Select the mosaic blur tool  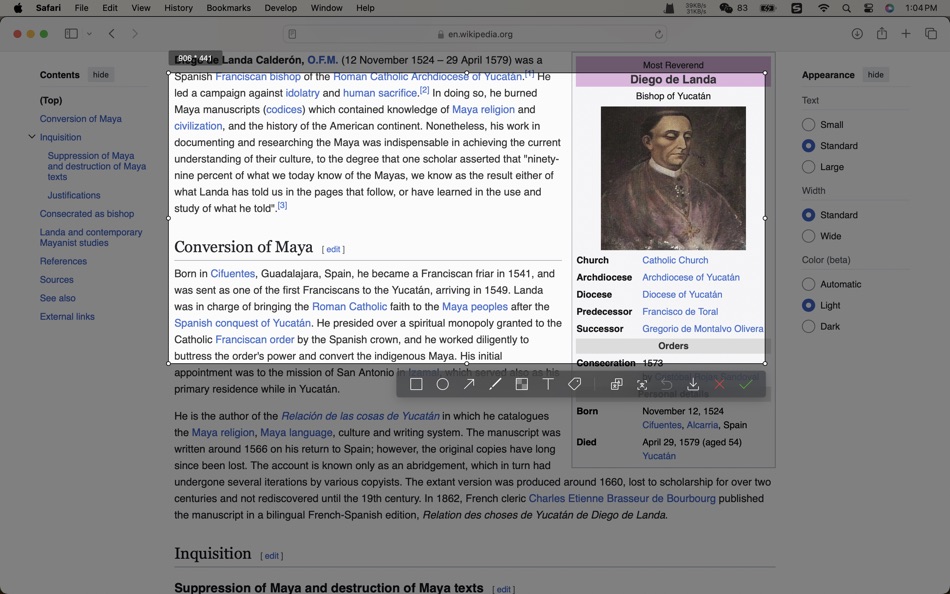pos(522,384)
